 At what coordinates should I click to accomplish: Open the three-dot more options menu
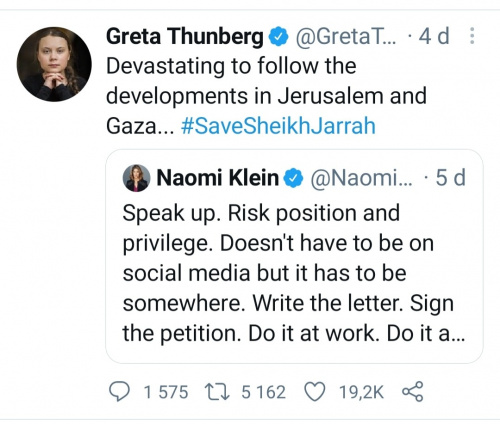(x=472, y=36)
